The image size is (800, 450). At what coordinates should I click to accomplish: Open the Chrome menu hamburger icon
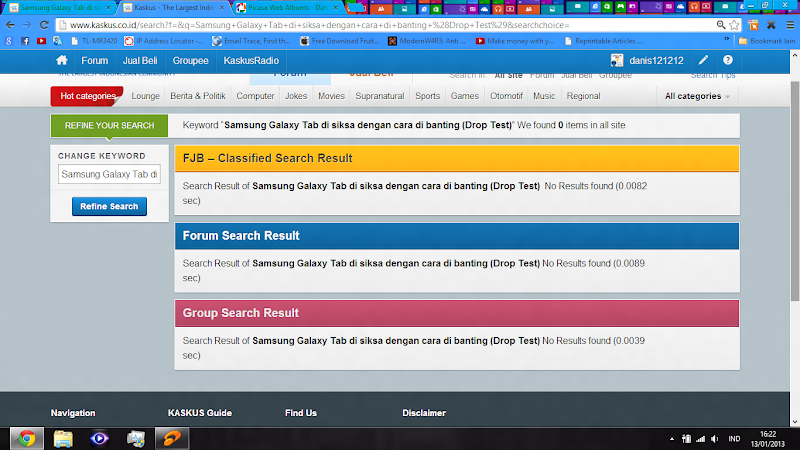pyautogui.click(x=790, y=25)
